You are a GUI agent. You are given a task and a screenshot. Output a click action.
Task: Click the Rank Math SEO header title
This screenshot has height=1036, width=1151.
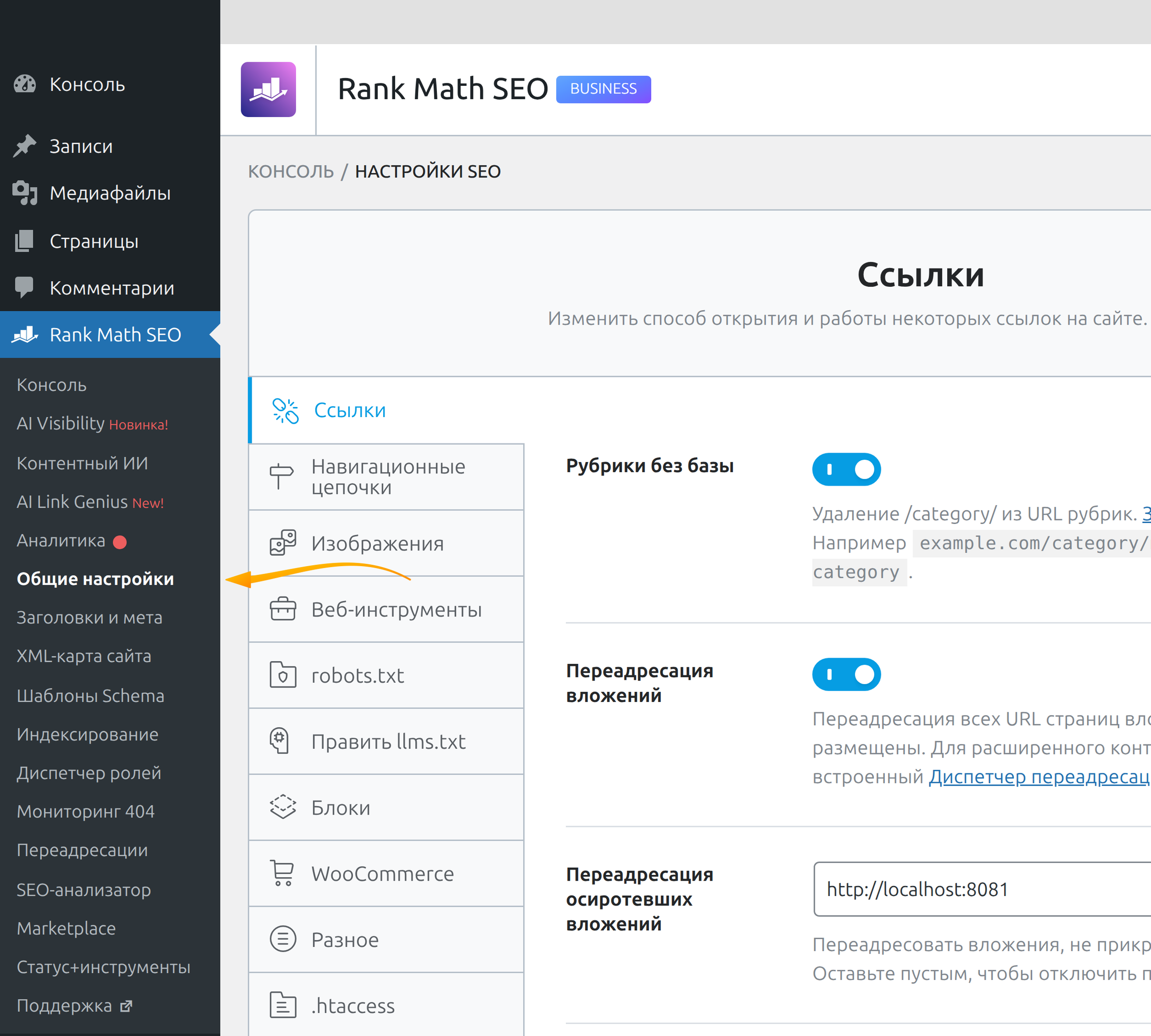[x=443, y=89]
